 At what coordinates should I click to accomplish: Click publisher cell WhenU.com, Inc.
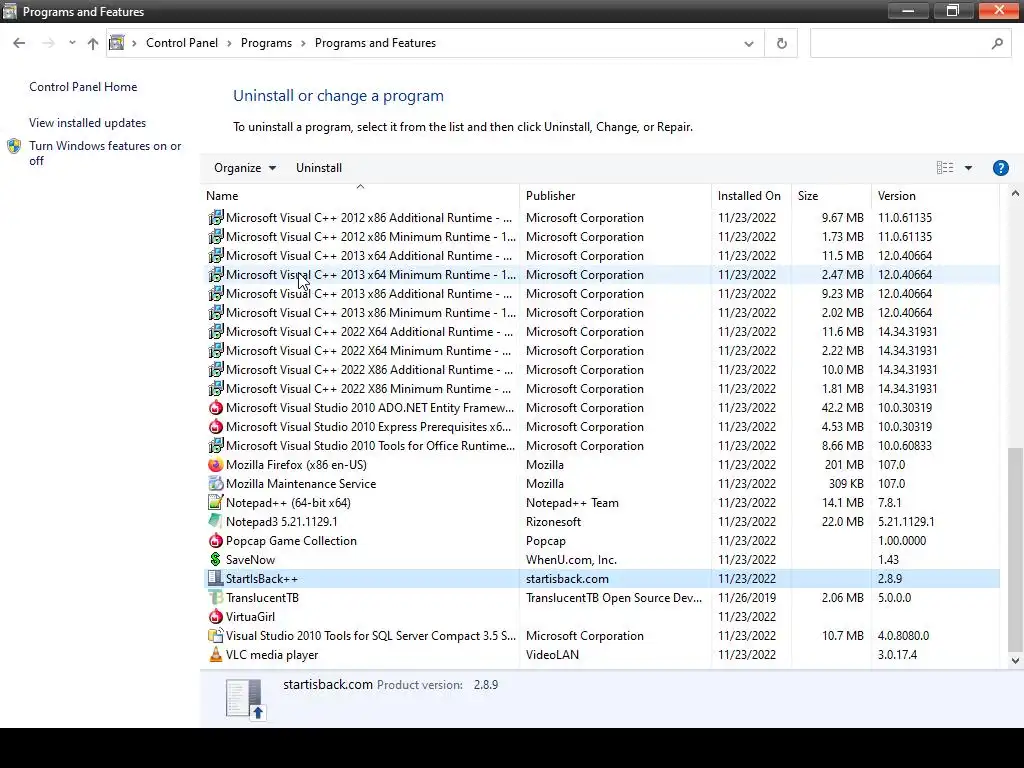click(571, 560)
